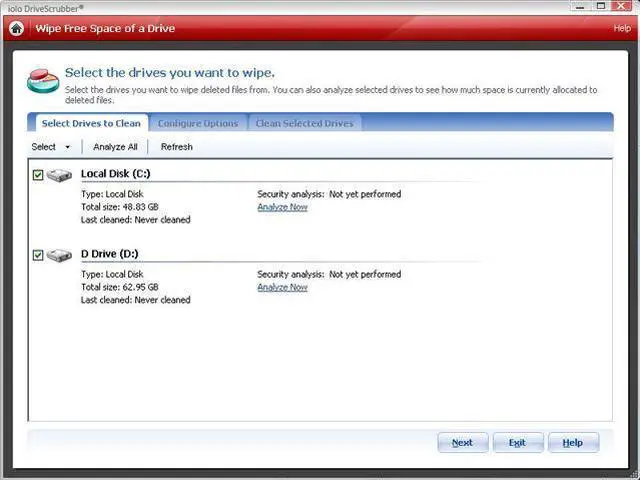Select the Local Disk (C:) title
Image resolution: width=640 pixels, height=480 pixels.
(x=116, y=173)
